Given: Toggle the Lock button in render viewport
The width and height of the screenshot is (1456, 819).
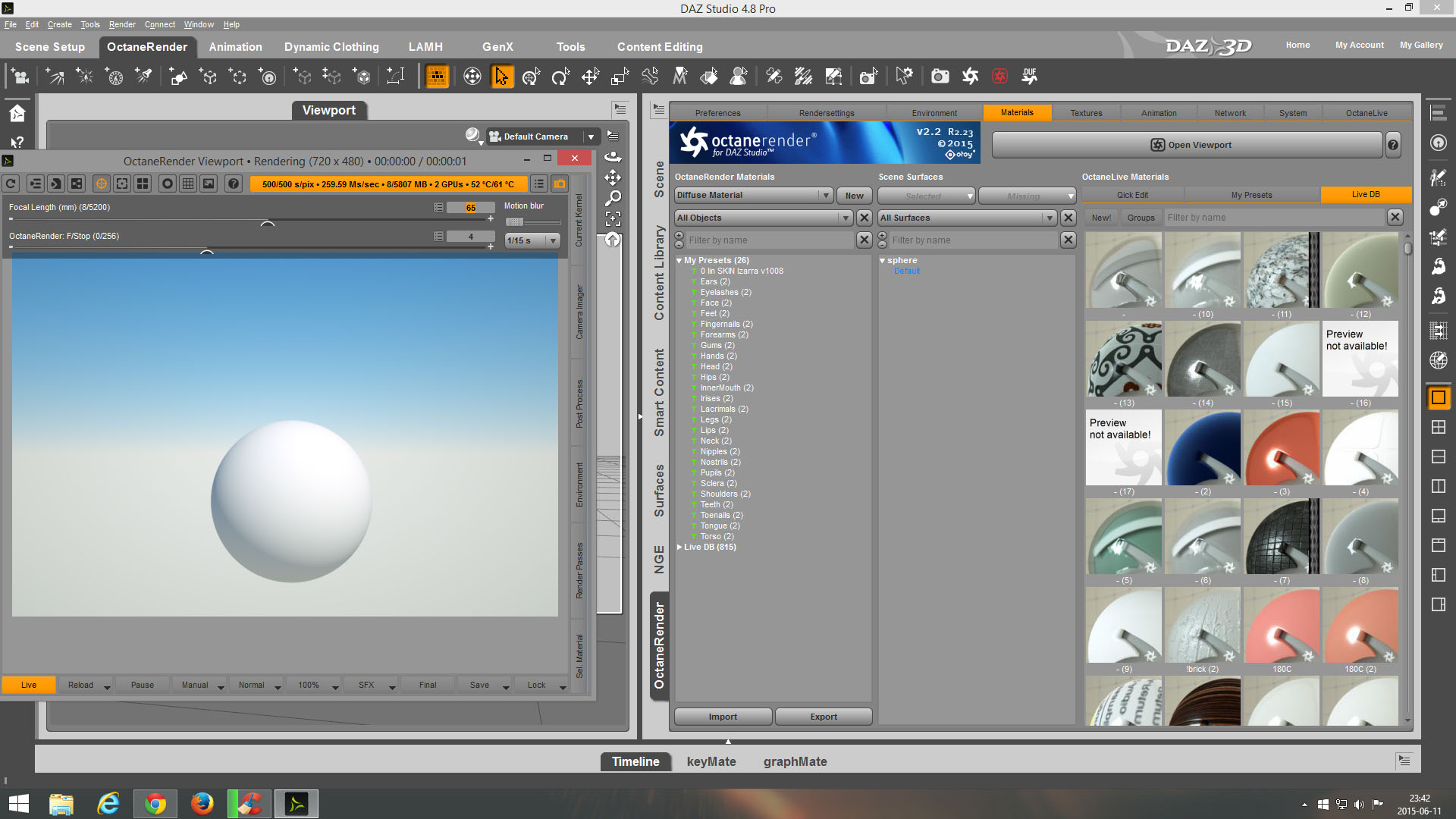Looking at the screenshot, I should coord(536,685).
